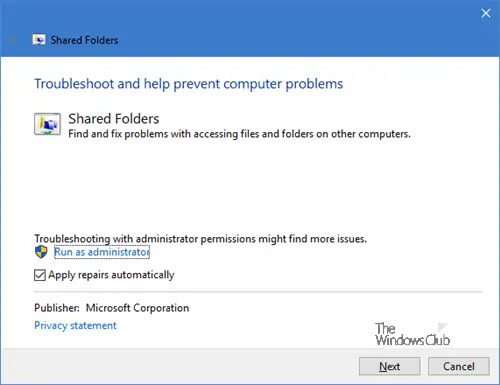This screenshot has height=385, width=500.
Task: Click the 'Troubleshoot and help prevent computer problems' heading
Action: (x=189, y=84)
